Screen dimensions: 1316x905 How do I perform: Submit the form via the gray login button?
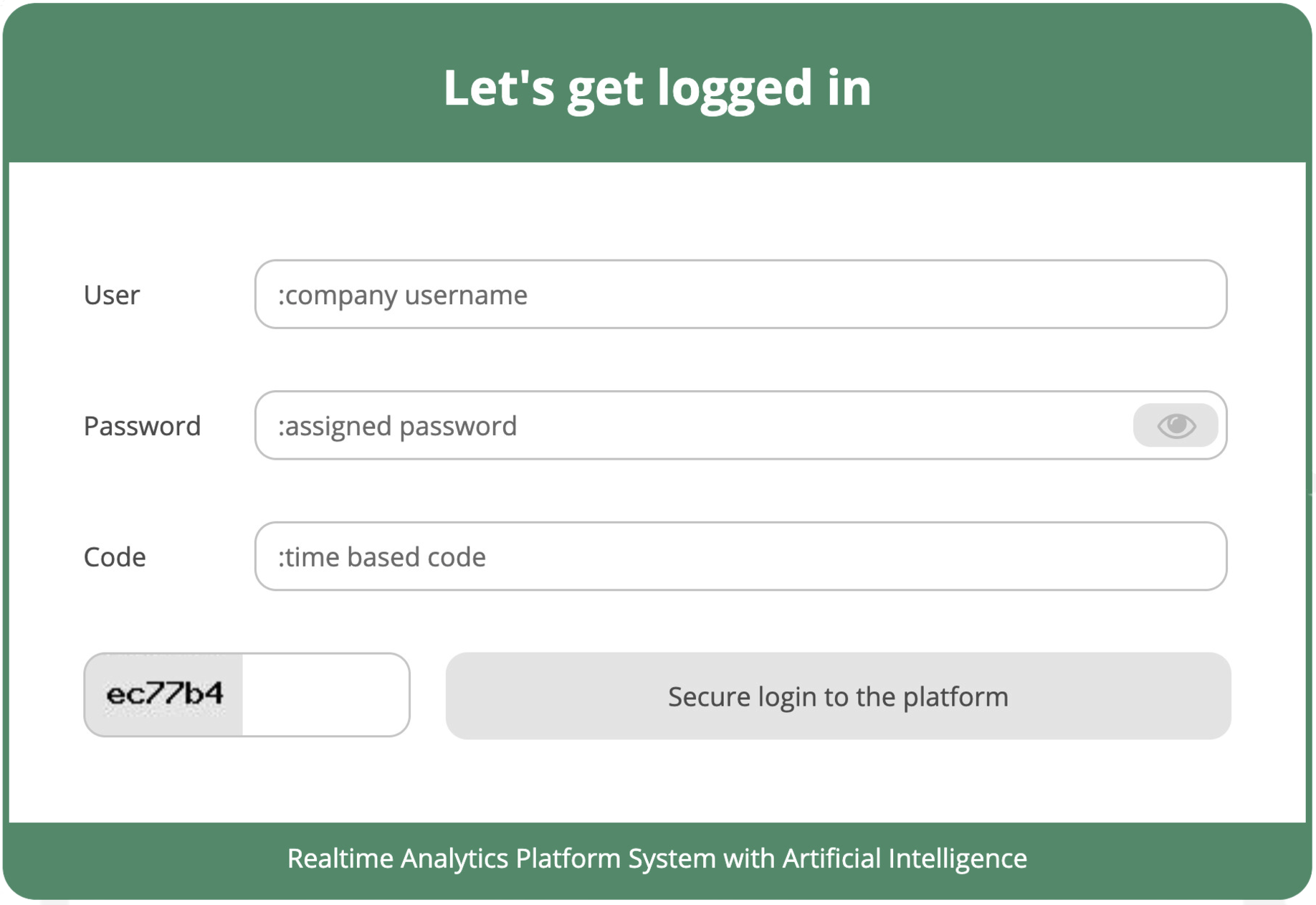pyautogui.click(x=838, y=696)
